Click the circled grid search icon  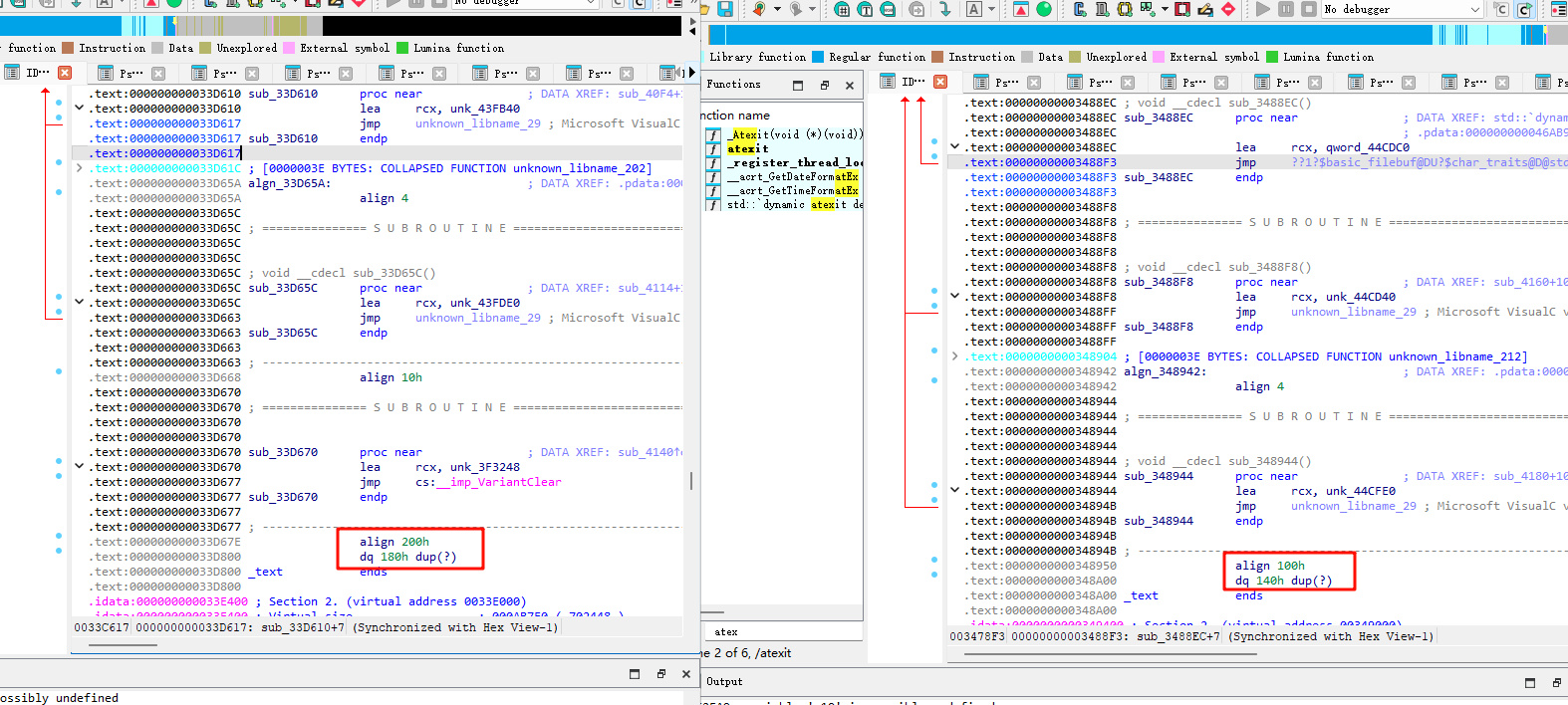842,9
